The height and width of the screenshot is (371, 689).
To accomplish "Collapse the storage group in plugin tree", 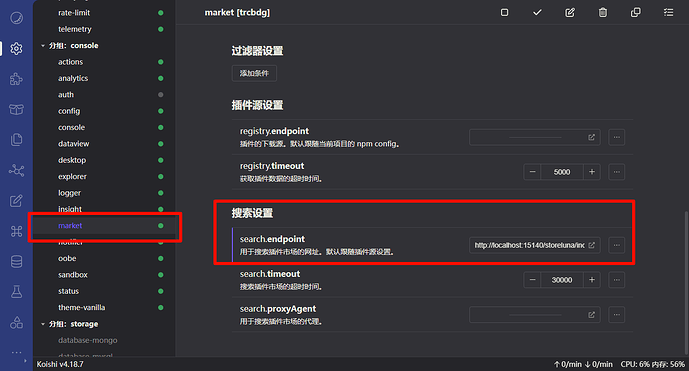I will (43, 324).
